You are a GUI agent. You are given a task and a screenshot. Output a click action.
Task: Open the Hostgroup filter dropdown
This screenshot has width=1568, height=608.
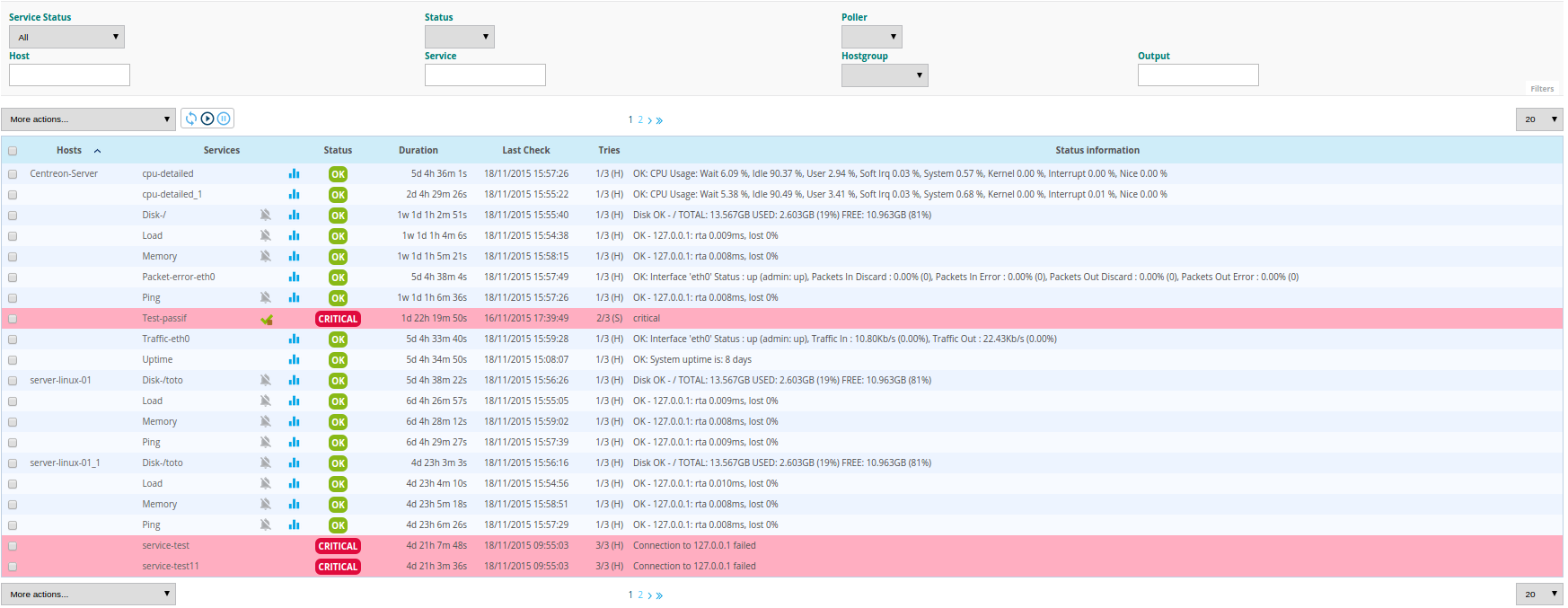coord(885,75)
